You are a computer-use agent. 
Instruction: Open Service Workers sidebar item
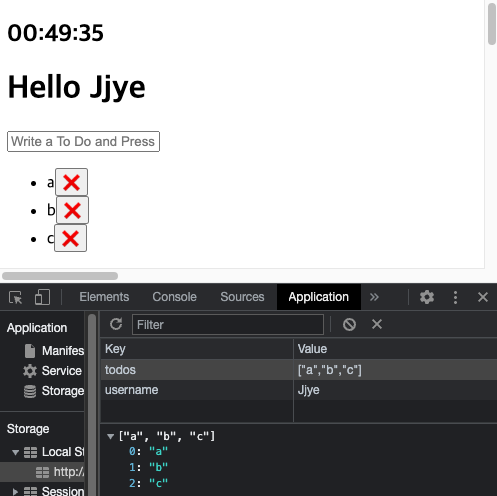click(x=53, y=371)
